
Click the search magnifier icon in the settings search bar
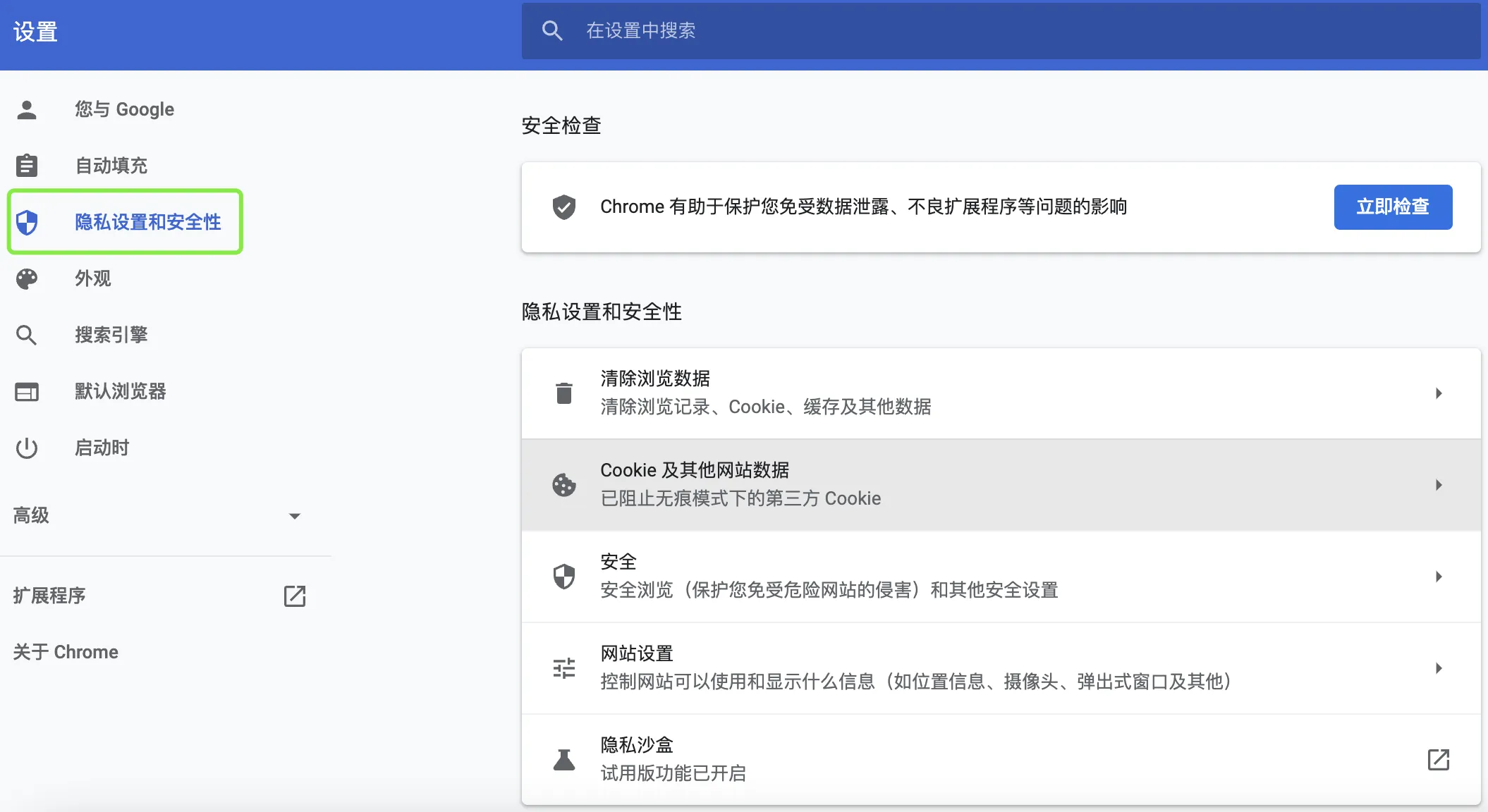552,30
